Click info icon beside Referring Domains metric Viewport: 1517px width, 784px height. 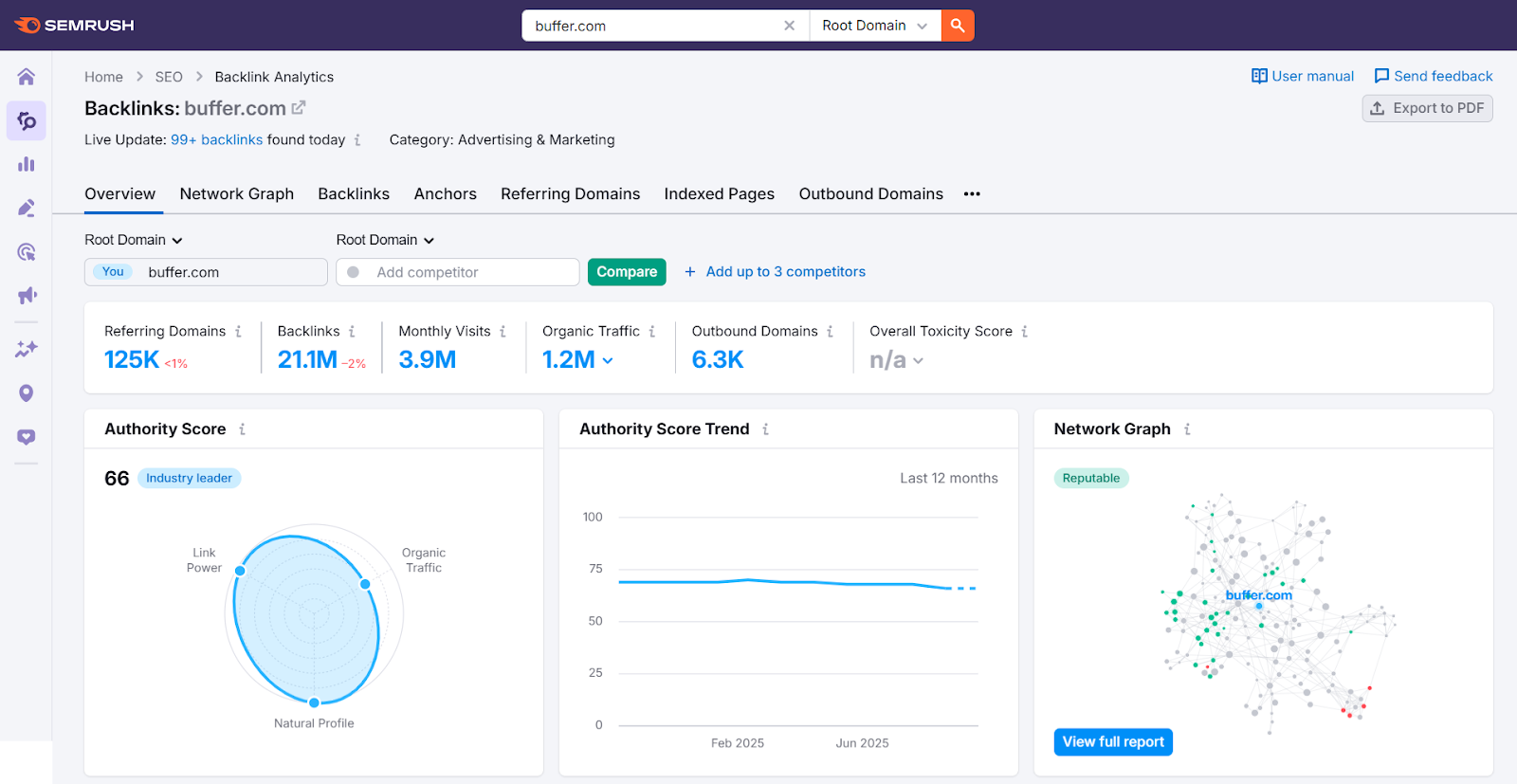238,332
